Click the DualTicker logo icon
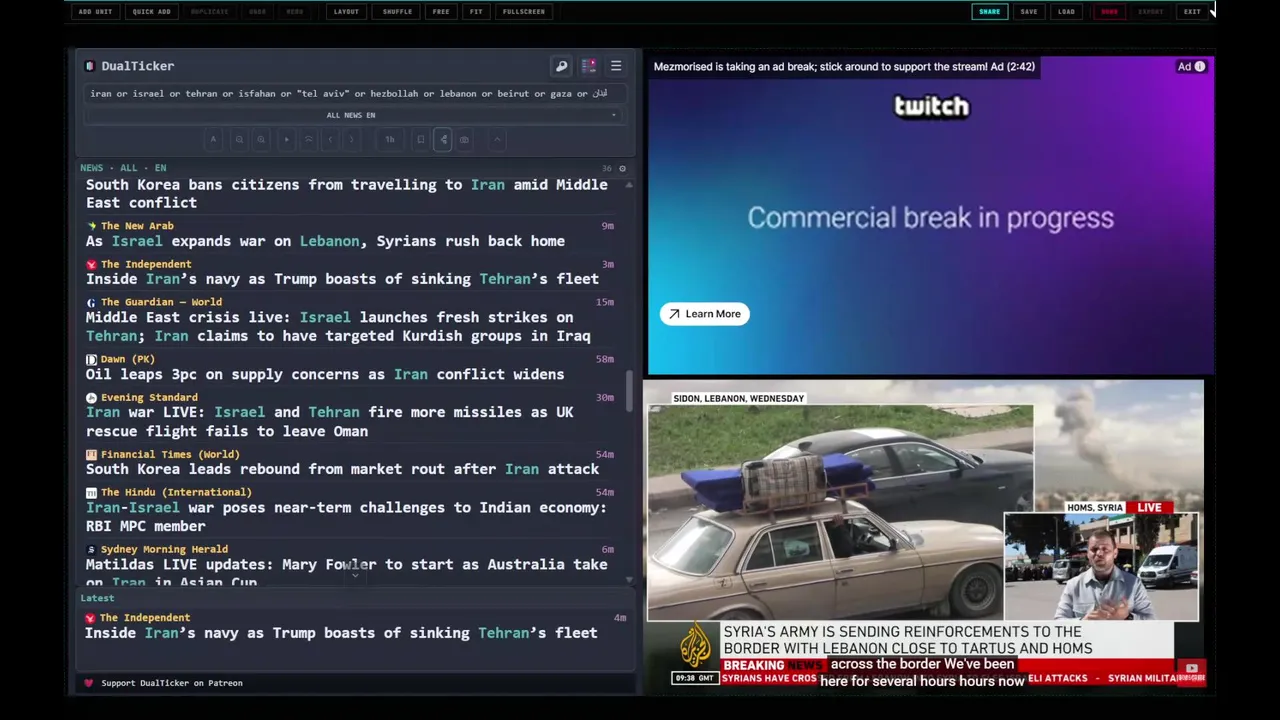Image resolution: width=1280 pixels, height=720 pixels. (90, 66)
